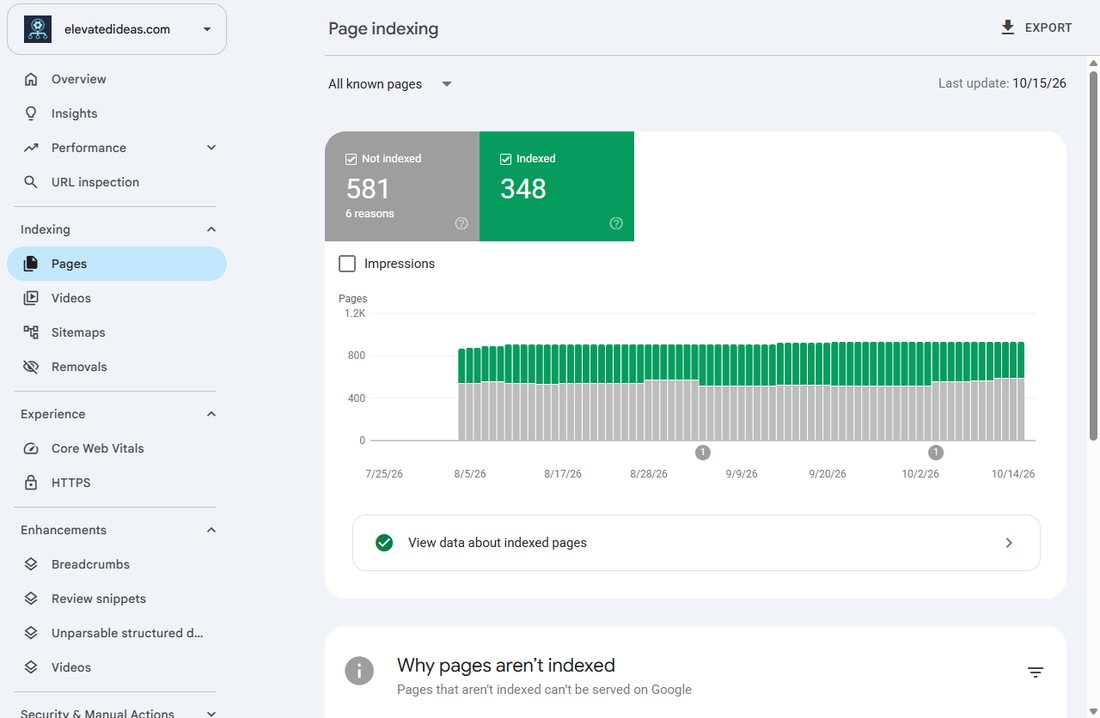The height and width of the screenshot is (718, 1100).
Task: Click the URL inspection magnifier icon
Action: pos(31,182)
